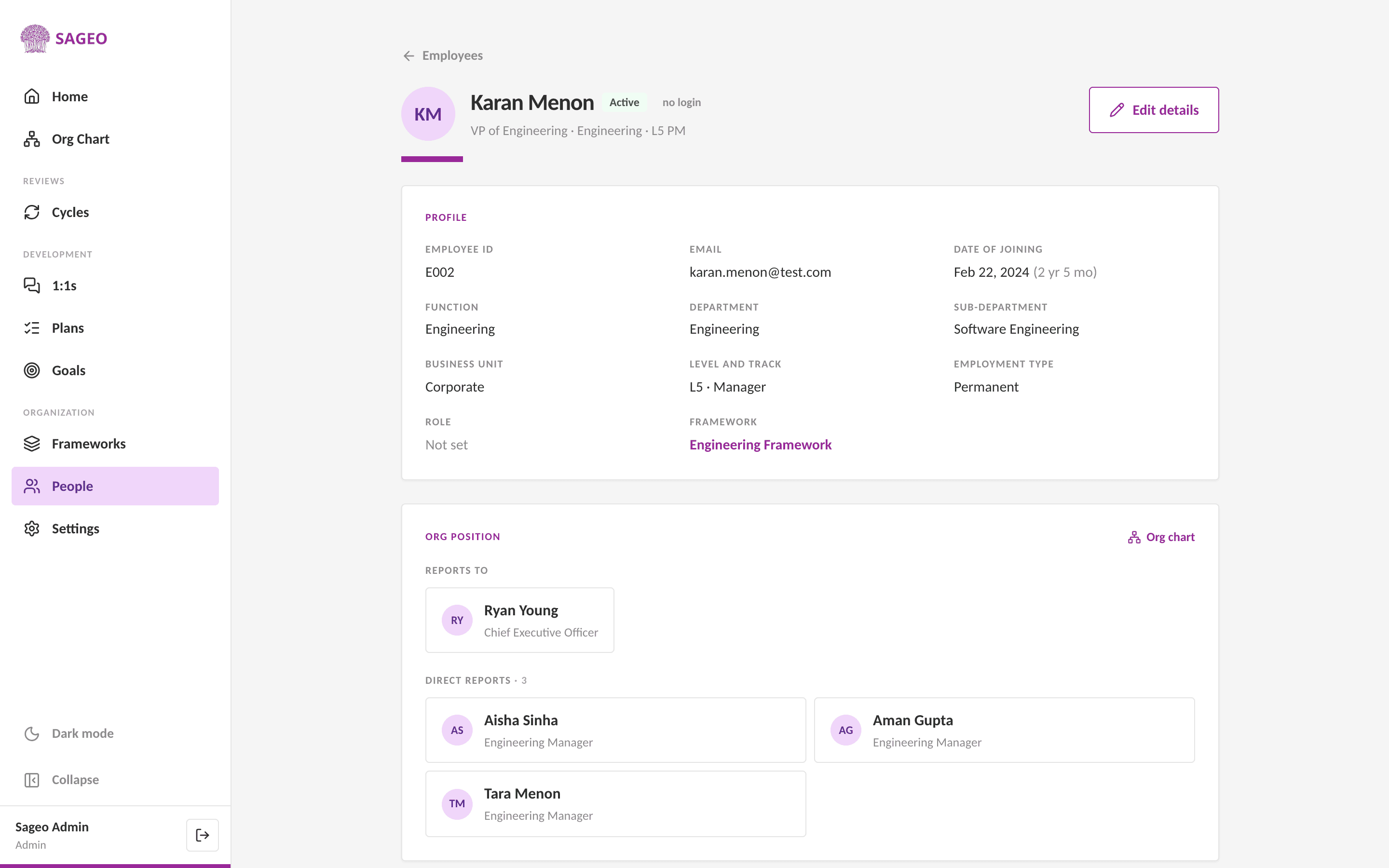Click the Active status badge
Screen dimensions: 1389x868
pos(624,102)
